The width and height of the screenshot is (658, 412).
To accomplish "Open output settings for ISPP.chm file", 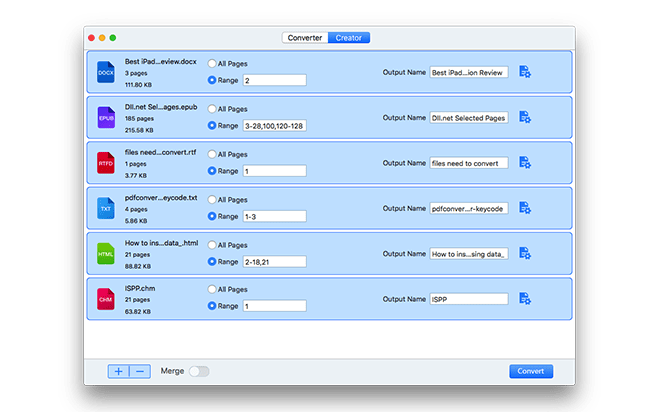I will click(x=525, y=298).
